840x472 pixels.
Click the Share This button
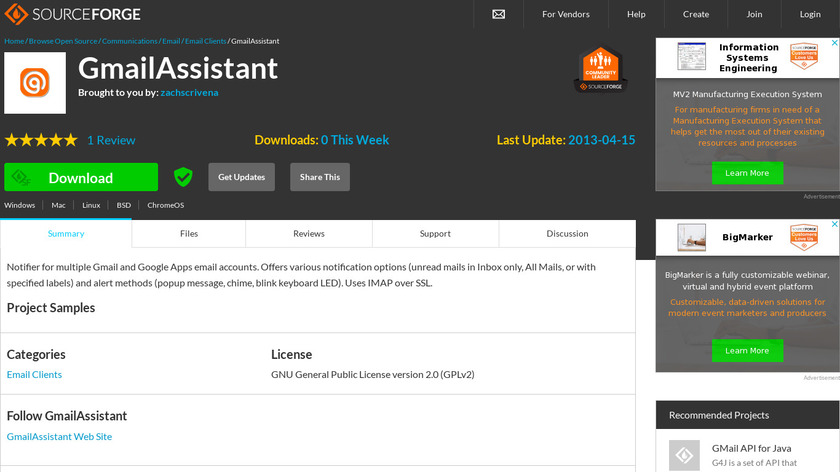[320, 177]
